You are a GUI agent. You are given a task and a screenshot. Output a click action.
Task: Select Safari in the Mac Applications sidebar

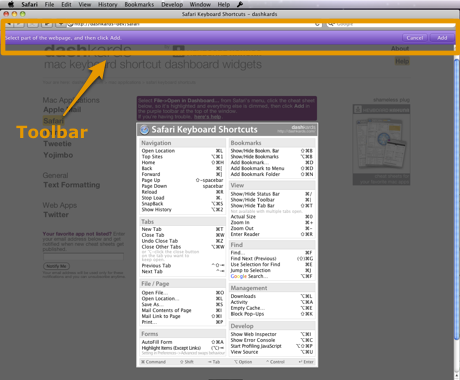point(53,120)
